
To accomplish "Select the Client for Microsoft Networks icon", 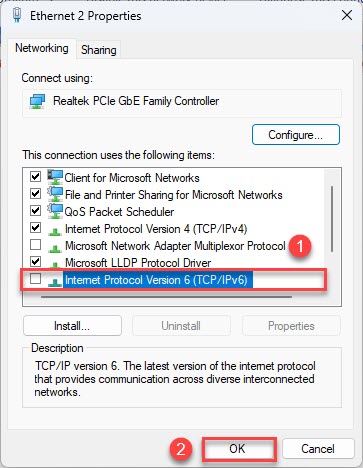I will coord(55,177).
